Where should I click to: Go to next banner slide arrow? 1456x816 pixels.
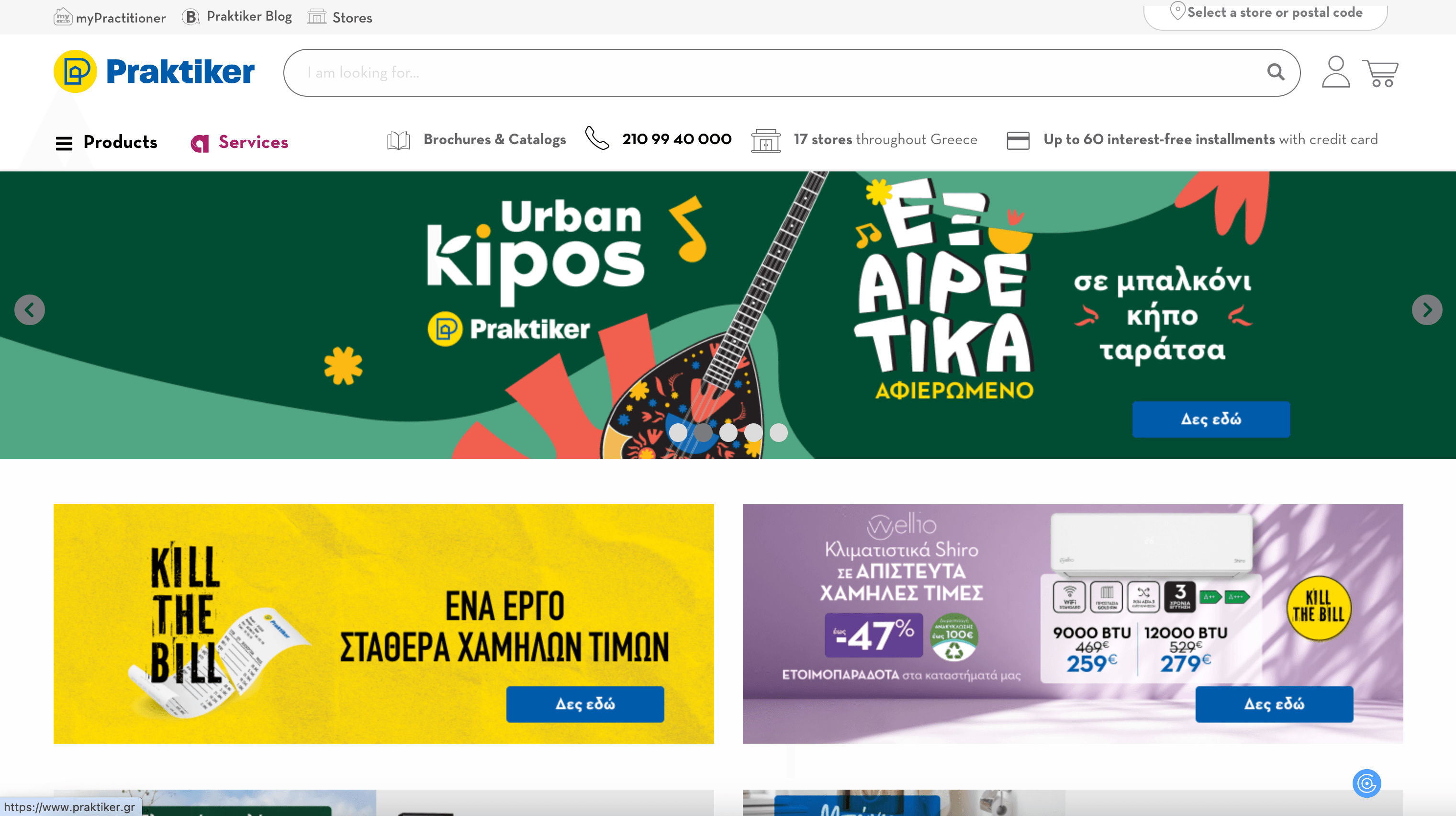pos(1427,310)
